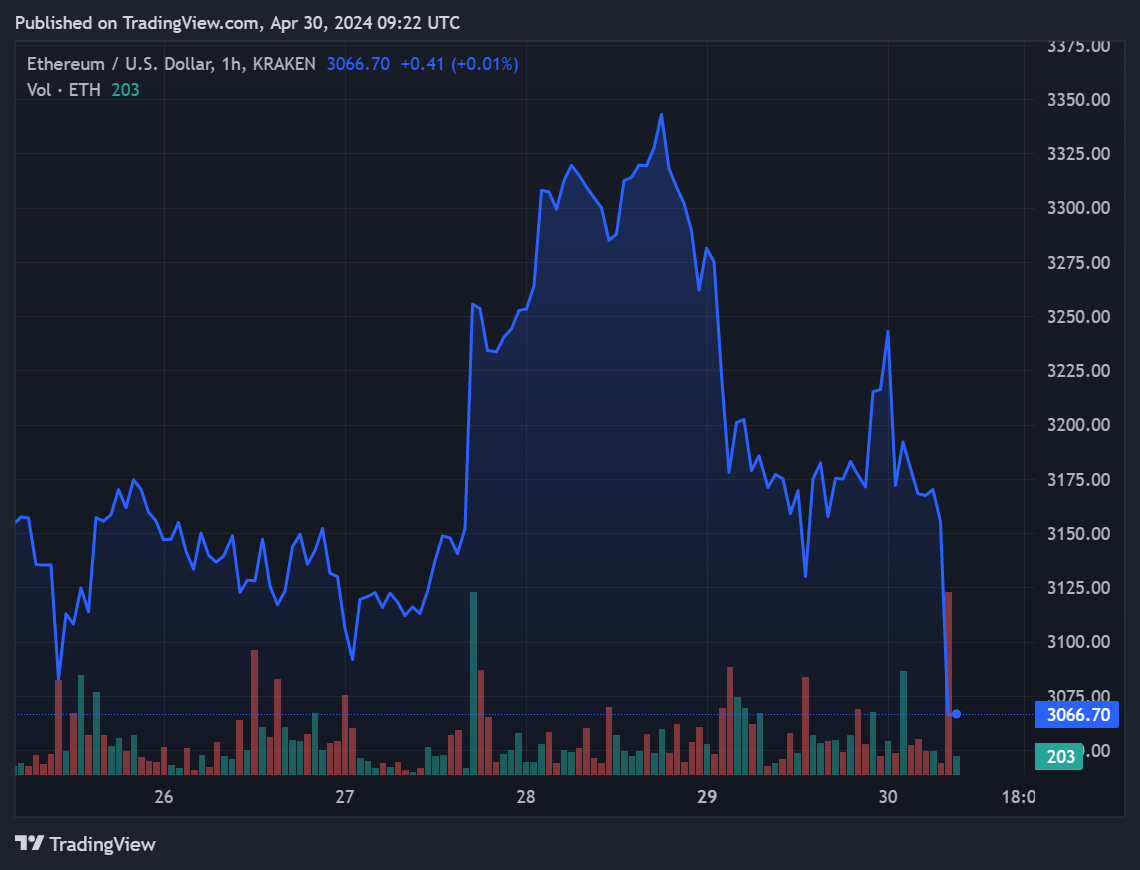
Task: Click the blue 3066.70 price tag on axis
Action: (x=1078, y=714)
